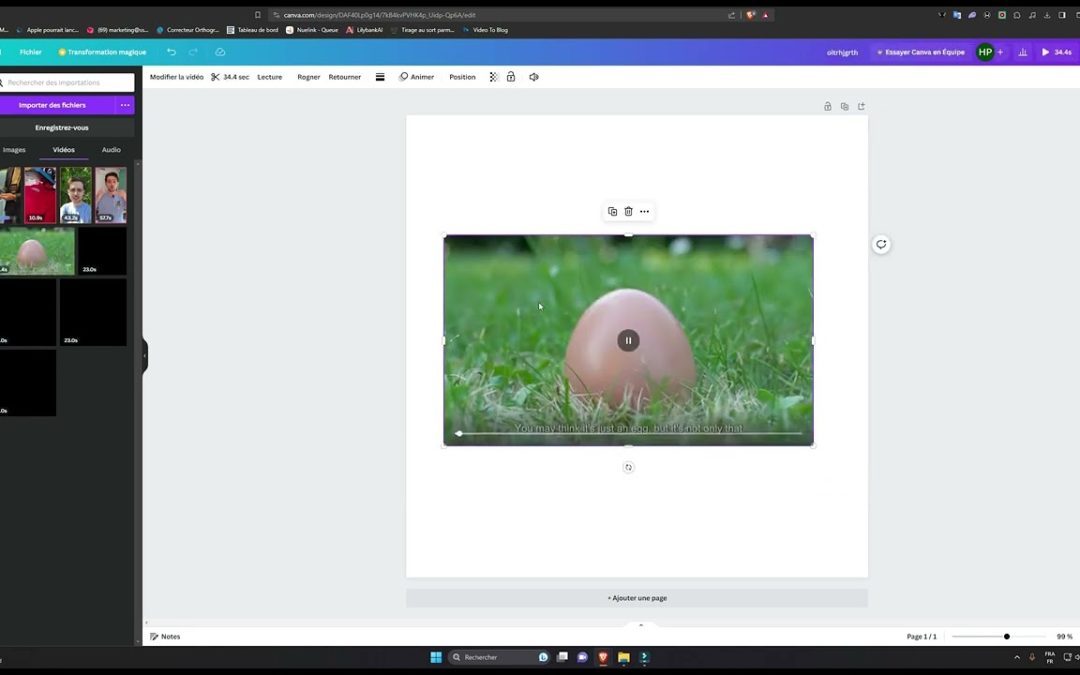Open the LilybankAI bookmark
The width and height of the screenshot is (1080, 675).
364,30
